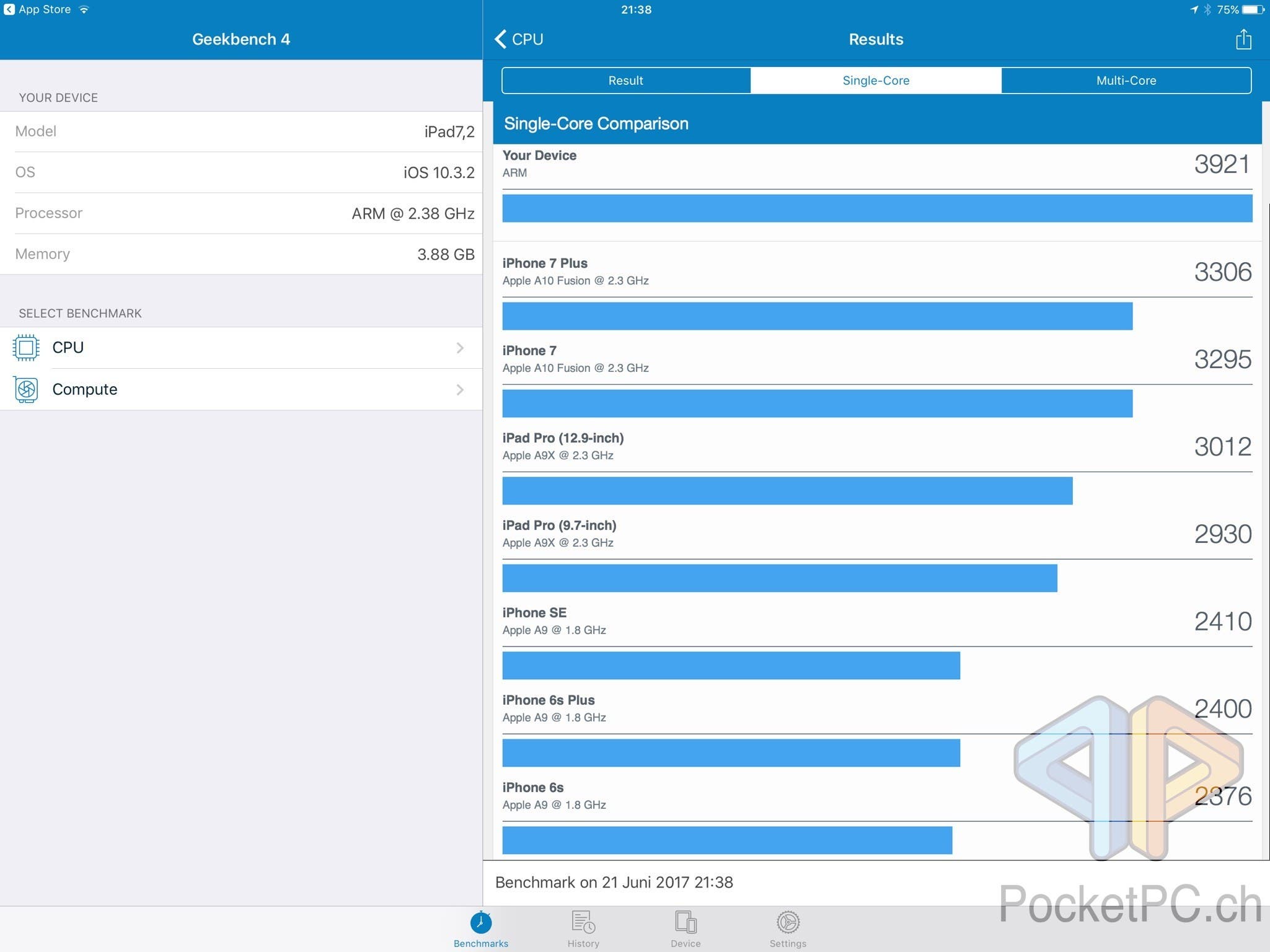This screenshot has height=952, width=1270.
Task: Tap the Wi-Fi status icon
Action: click(x=84, y=9)
